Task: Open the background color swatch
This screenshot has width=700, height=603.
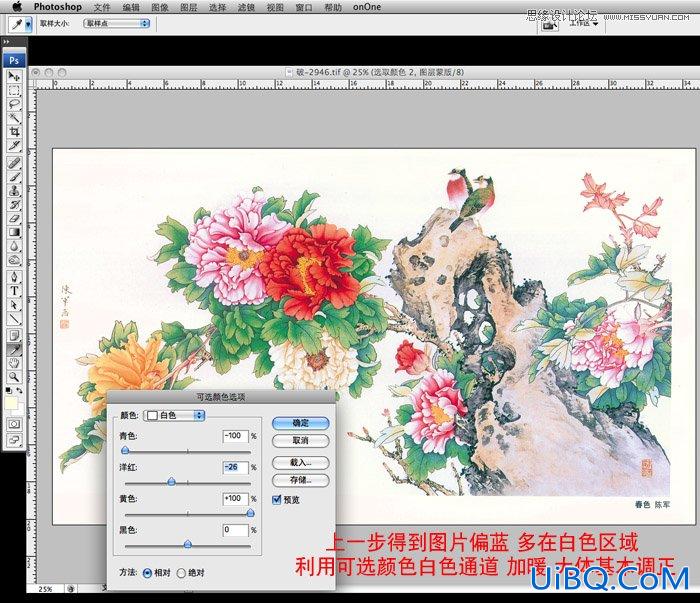Action: (x=20, y=410)
